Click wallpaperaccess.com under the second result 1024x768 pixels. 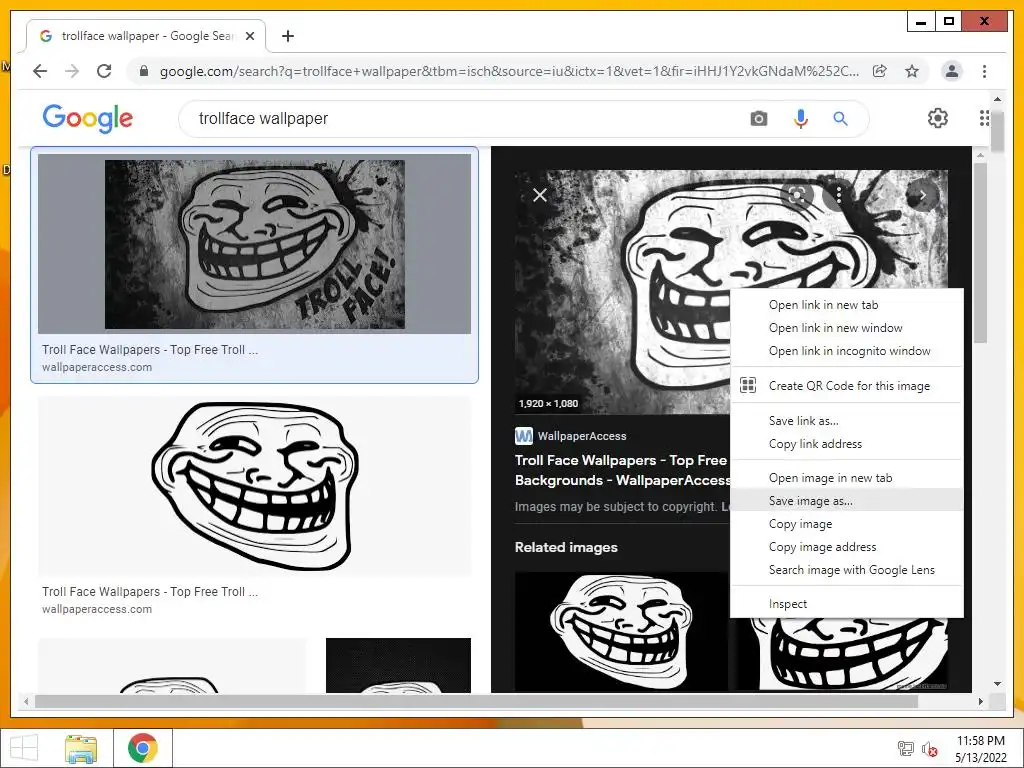pos(97,609)
